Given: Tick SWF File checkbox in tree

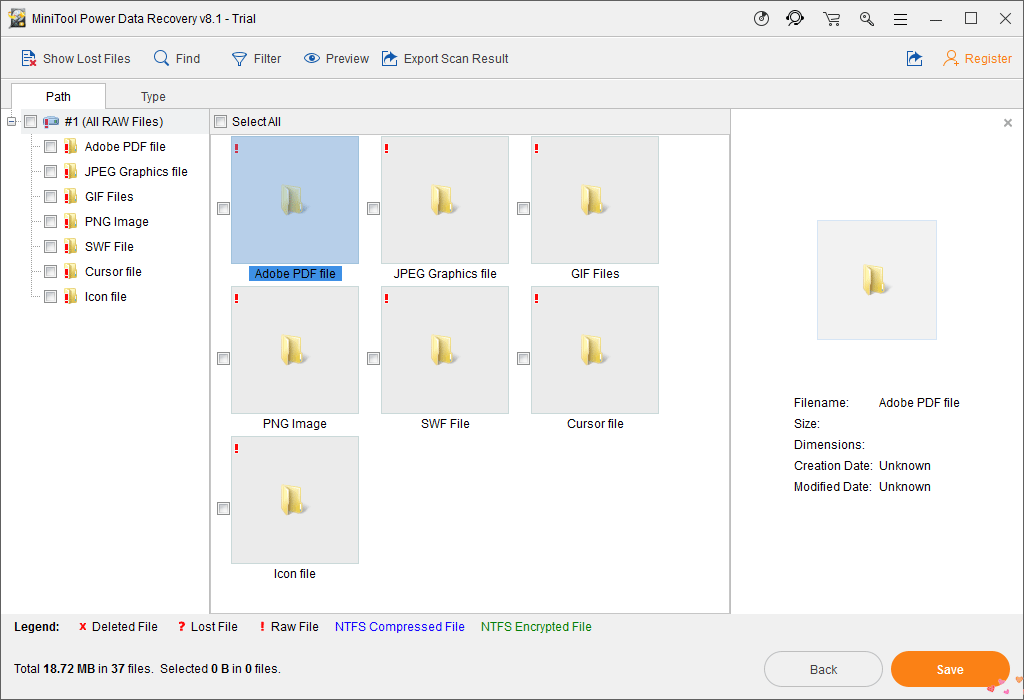Looking at the screenshot, I should pos(50,246).
